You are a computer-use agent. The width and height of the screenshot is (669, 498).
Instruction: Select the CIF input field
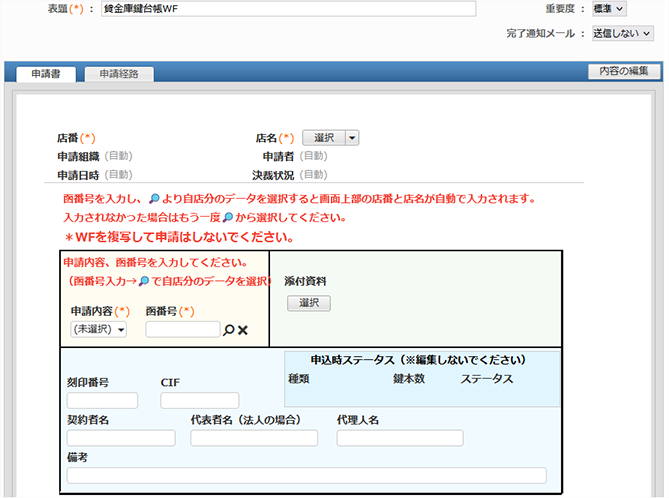click(200, 401)
